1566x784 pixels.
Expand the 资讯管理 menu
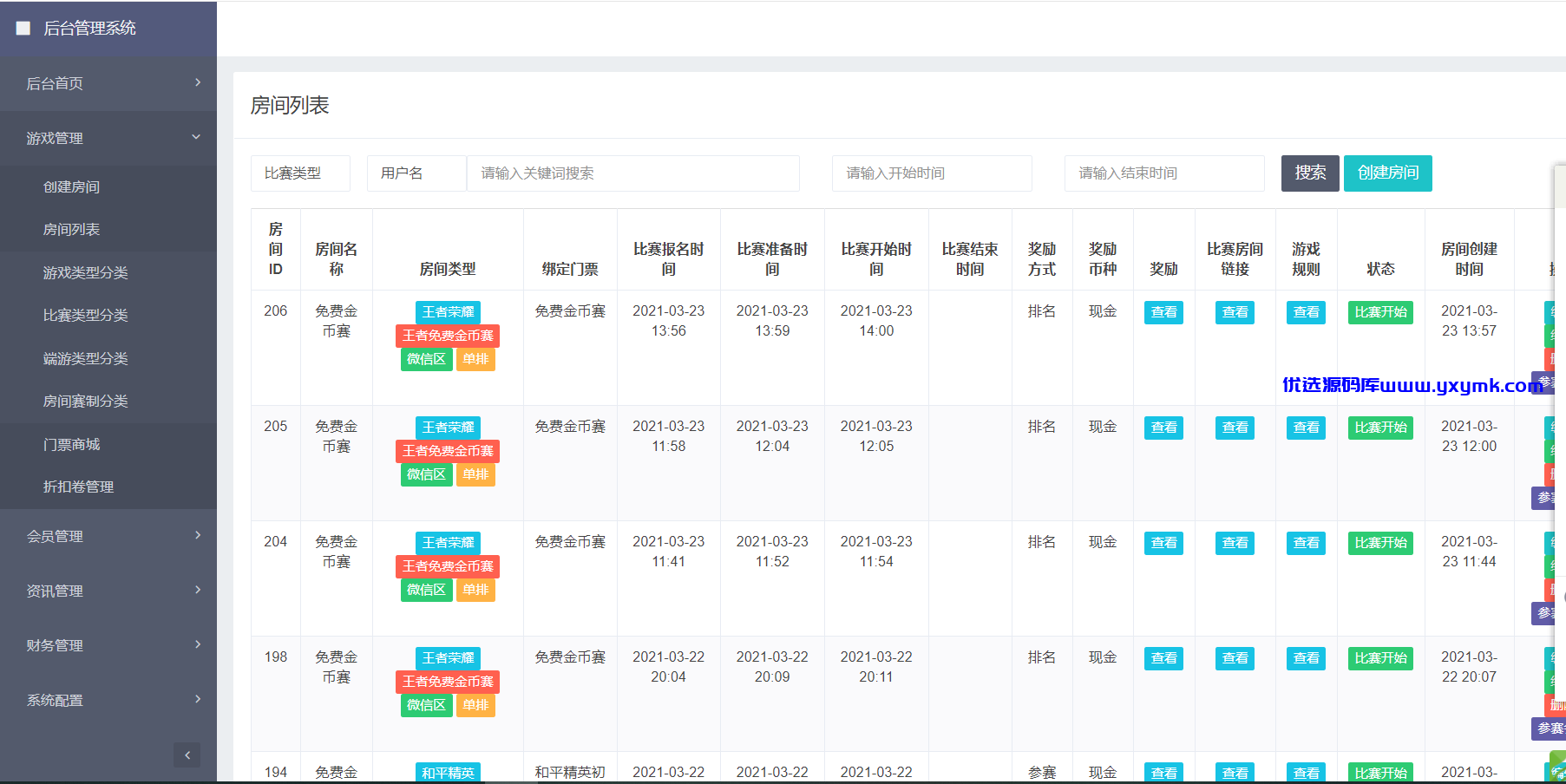tap(108, 591)
